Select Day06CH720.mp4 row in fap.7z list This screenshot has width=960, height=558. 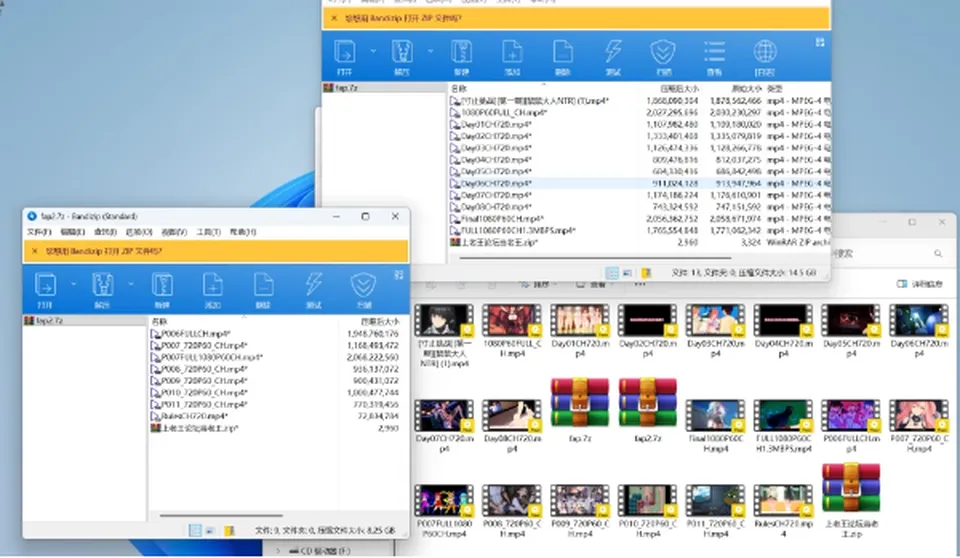(x=639, y=183)
